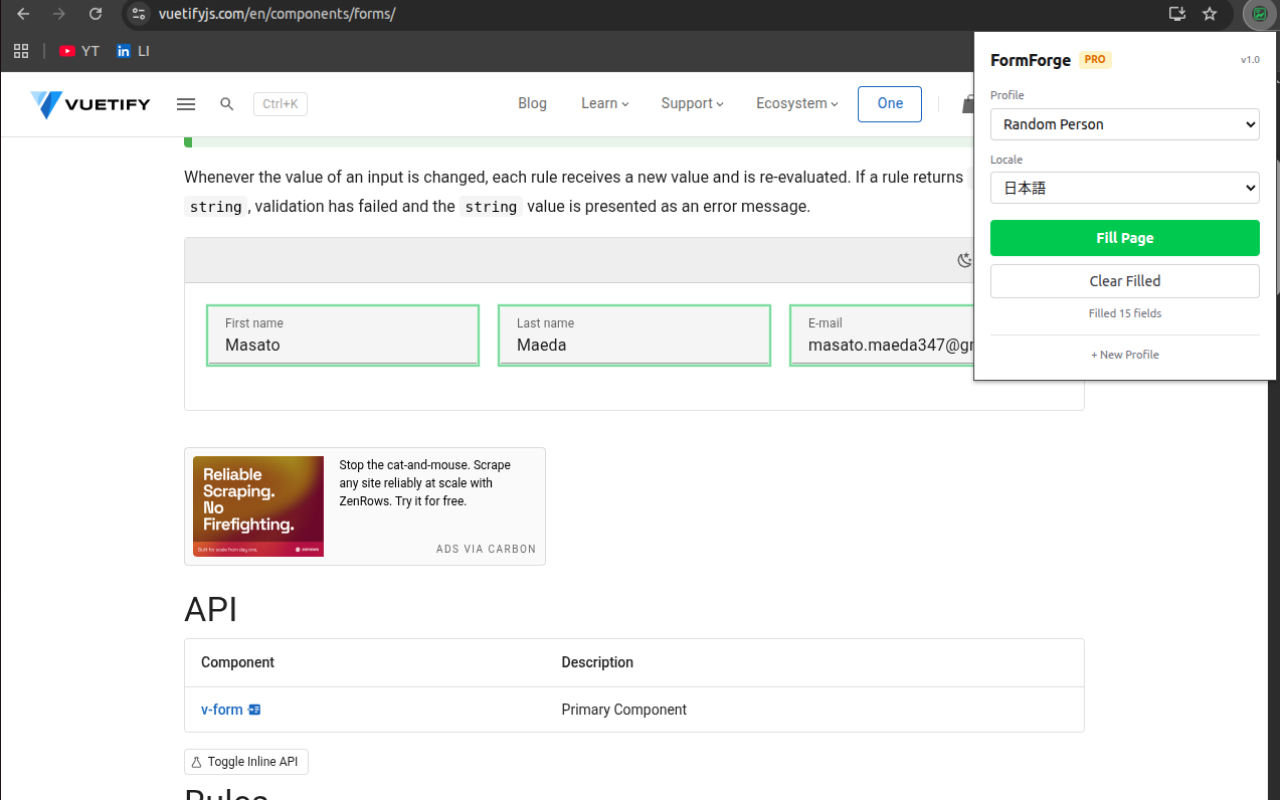Click Toggle Inline API

[245, 761]
